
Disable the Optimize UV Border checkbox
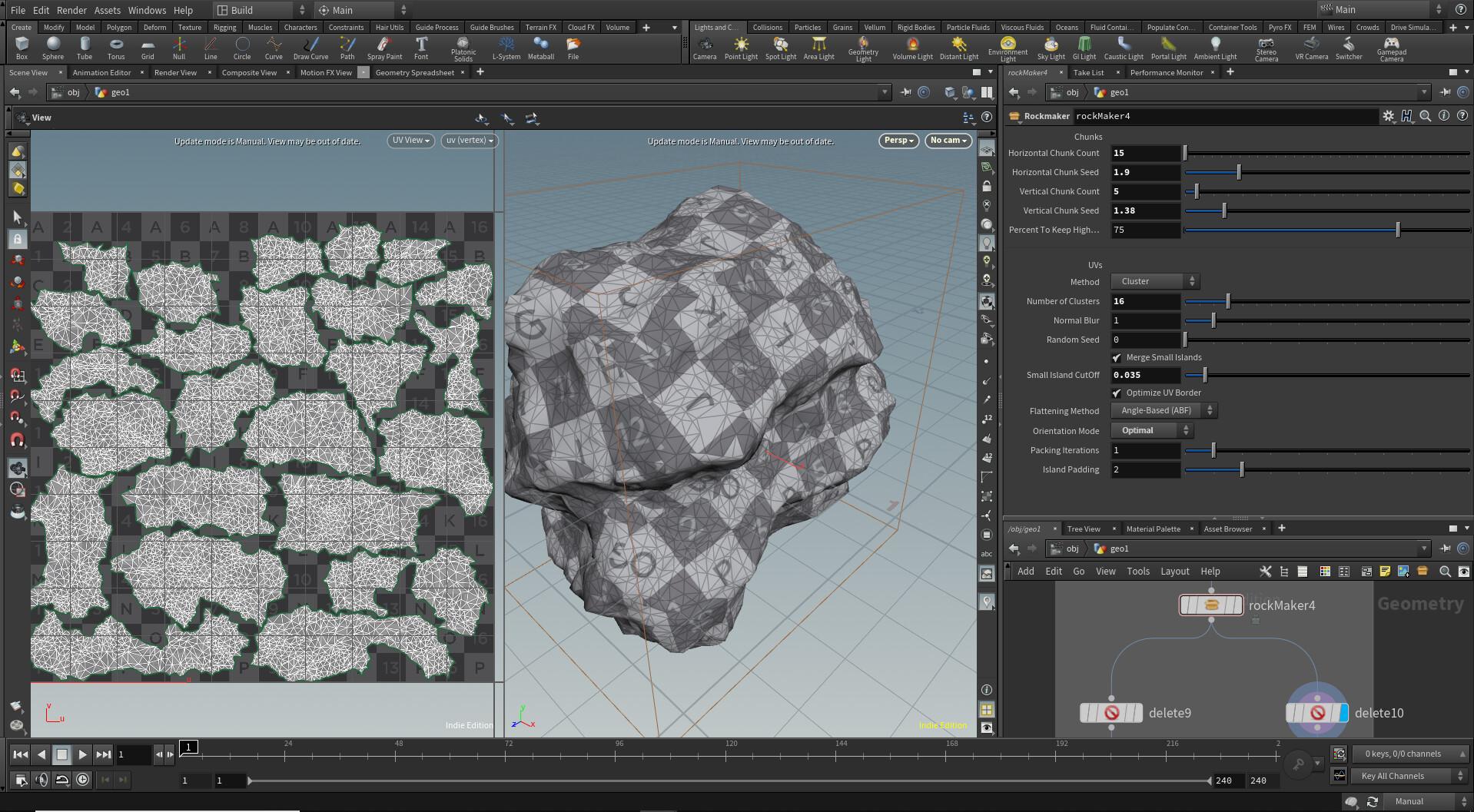click(x=1117, y=393)
